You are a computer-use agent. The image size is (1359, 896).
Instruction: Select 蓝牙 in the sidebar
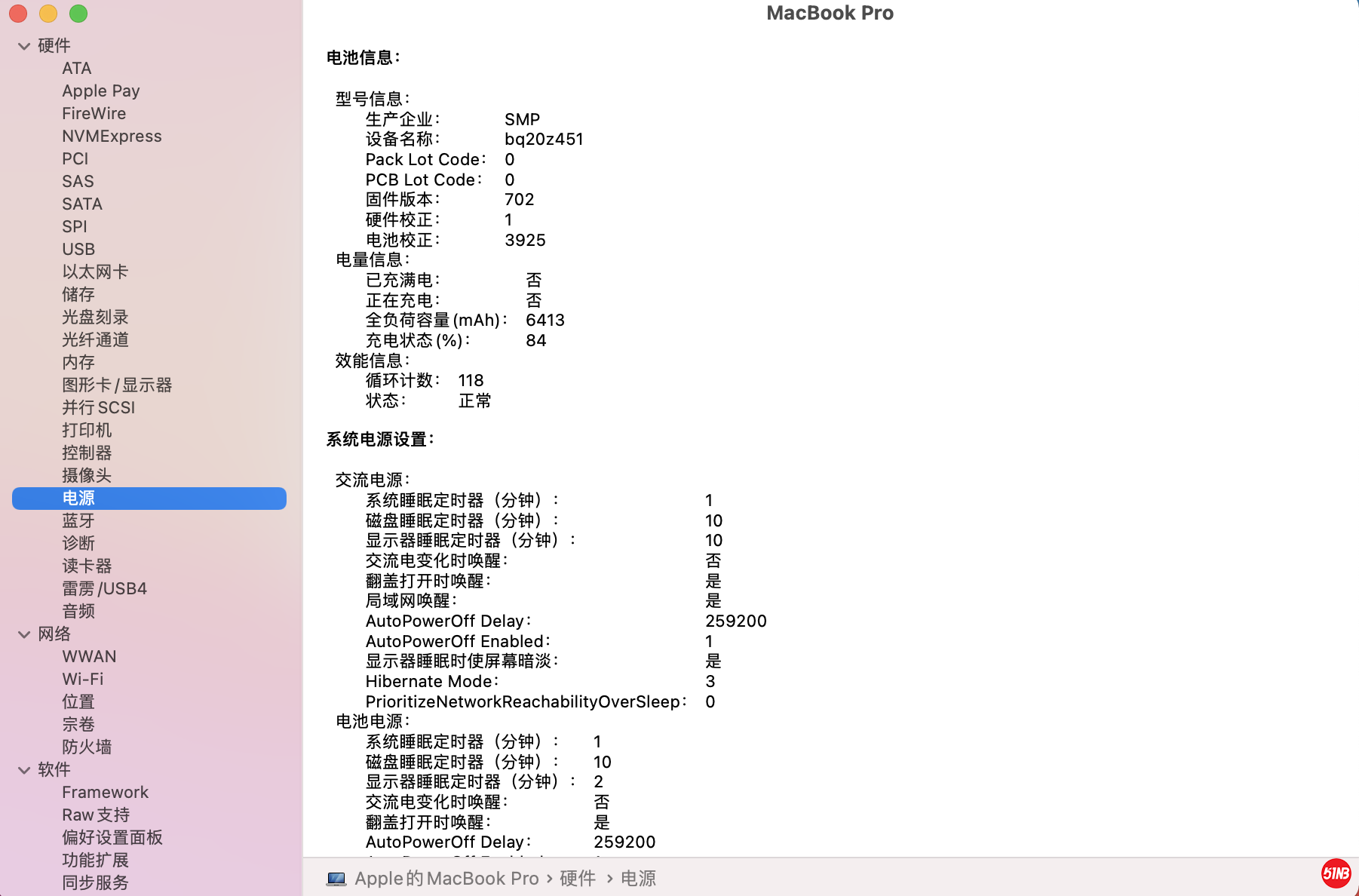pyautogui.click(x=78, y=521)
